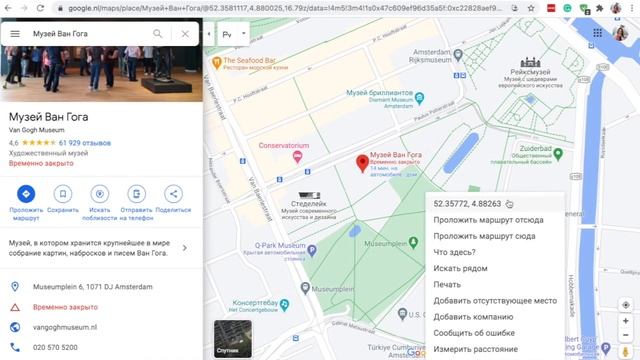Open vangoghmuseum.nl website link
Screen dimensions: 640x360
click(65, 327)
